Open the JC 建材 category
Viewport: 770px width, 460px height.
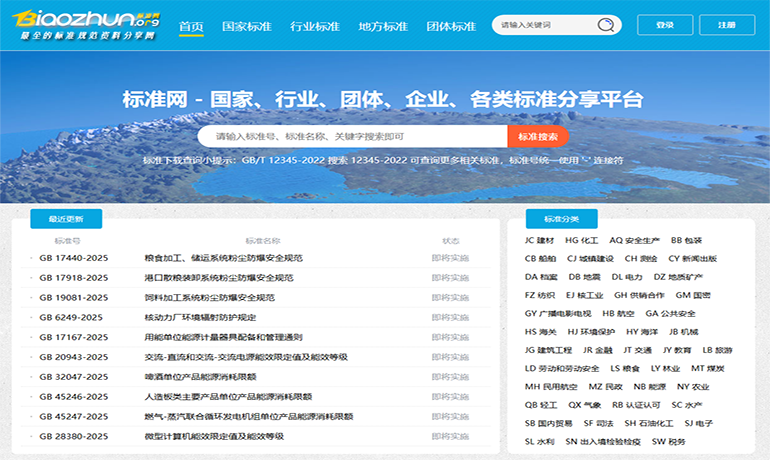[x=539, y=241]
